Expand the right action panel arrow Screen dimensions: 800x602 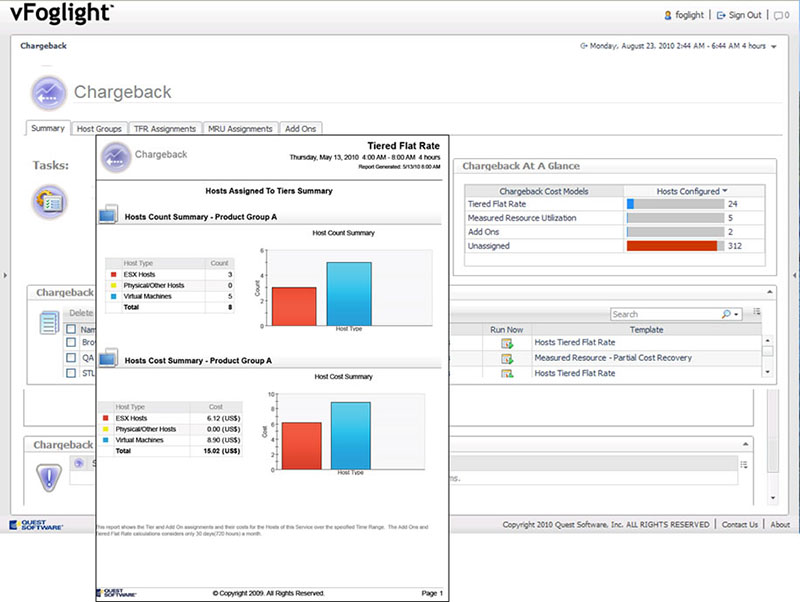coord(794,275)
